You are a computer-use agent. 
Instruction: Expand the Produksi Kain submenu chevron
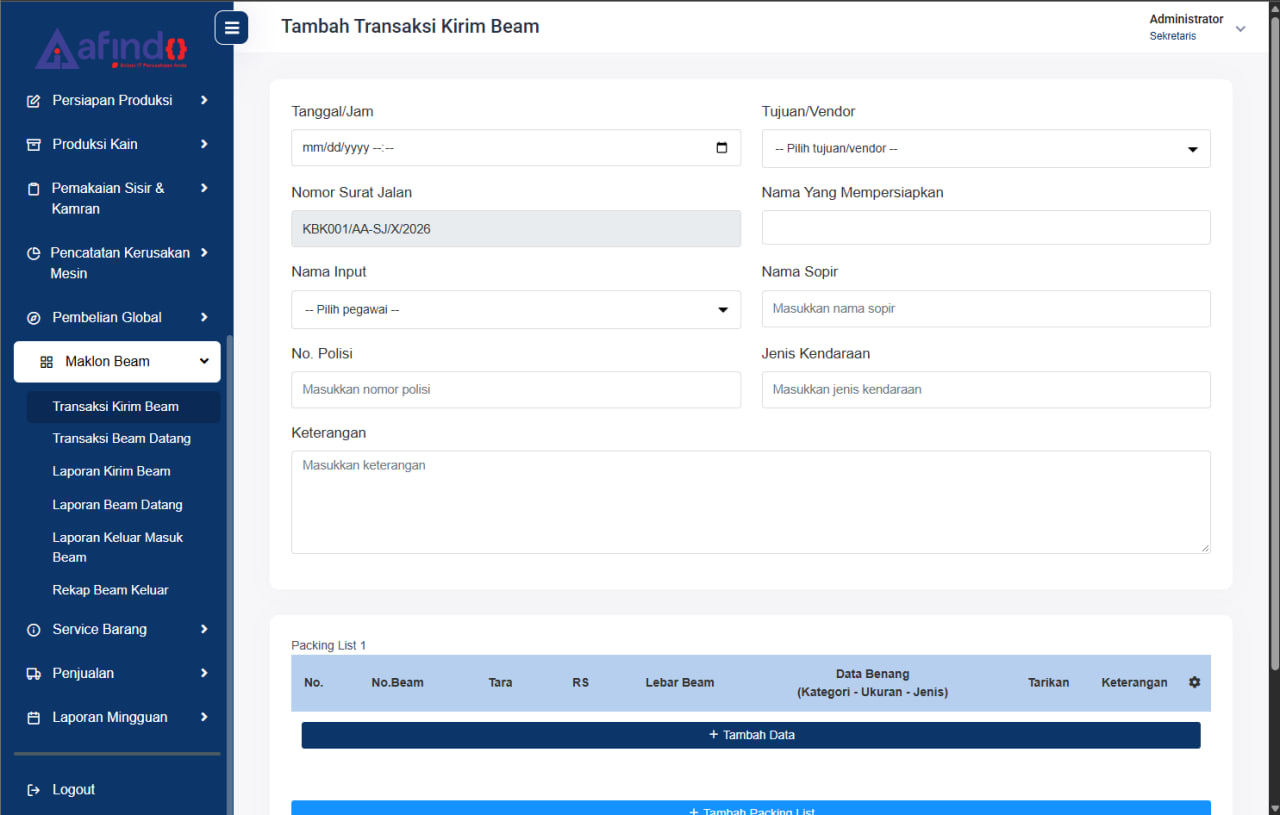204,144
